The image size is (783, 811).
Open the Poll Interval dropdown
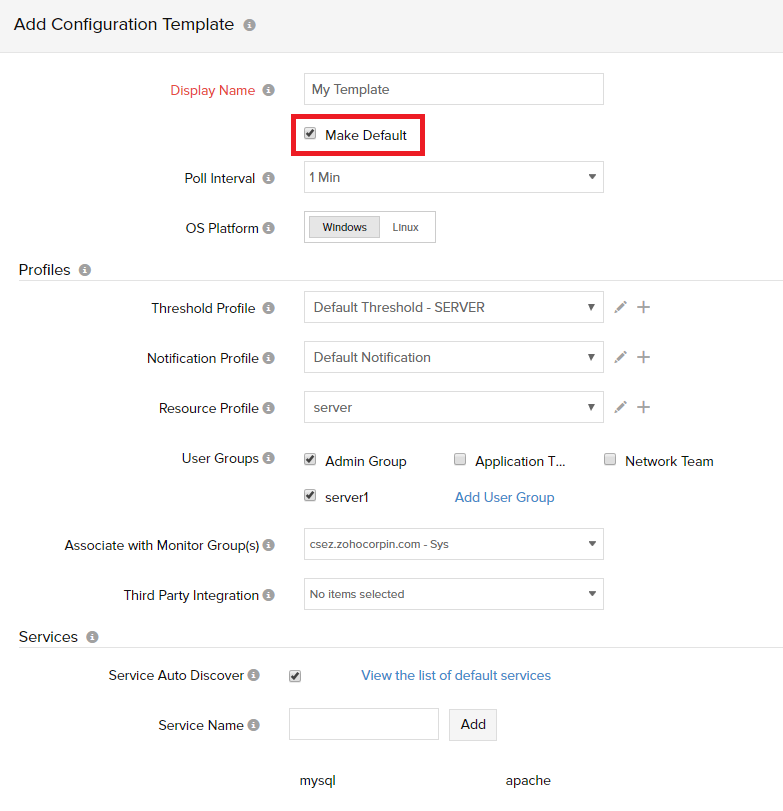pyautogui.click(x=453, y=177)
